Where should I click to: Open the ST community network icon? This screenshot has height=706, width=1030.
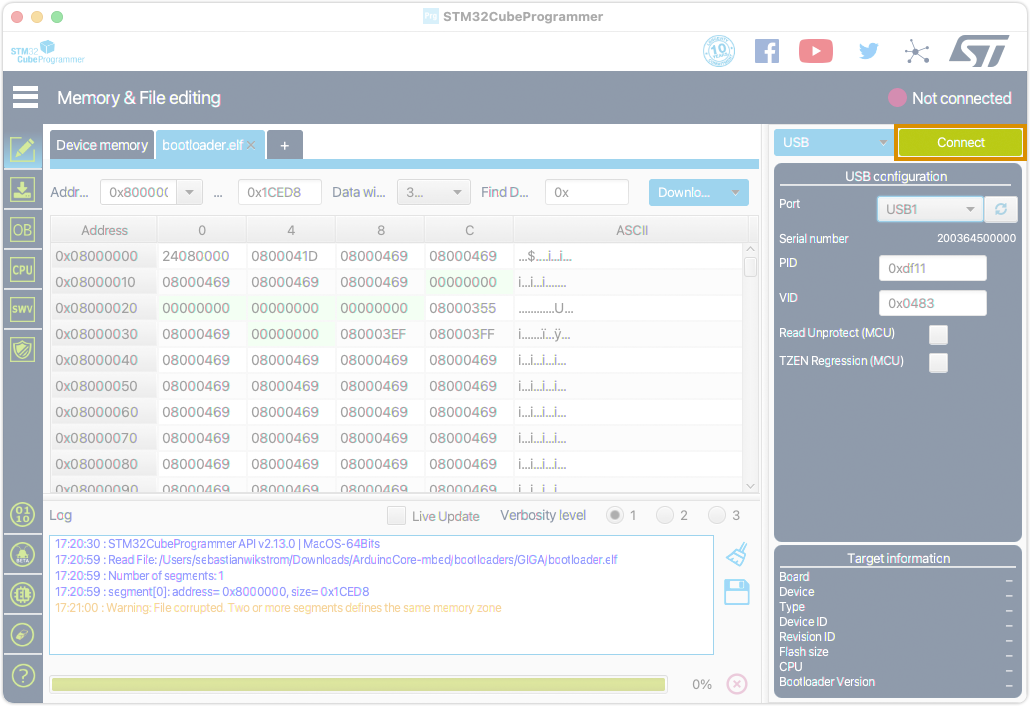(x=916, y=51)
